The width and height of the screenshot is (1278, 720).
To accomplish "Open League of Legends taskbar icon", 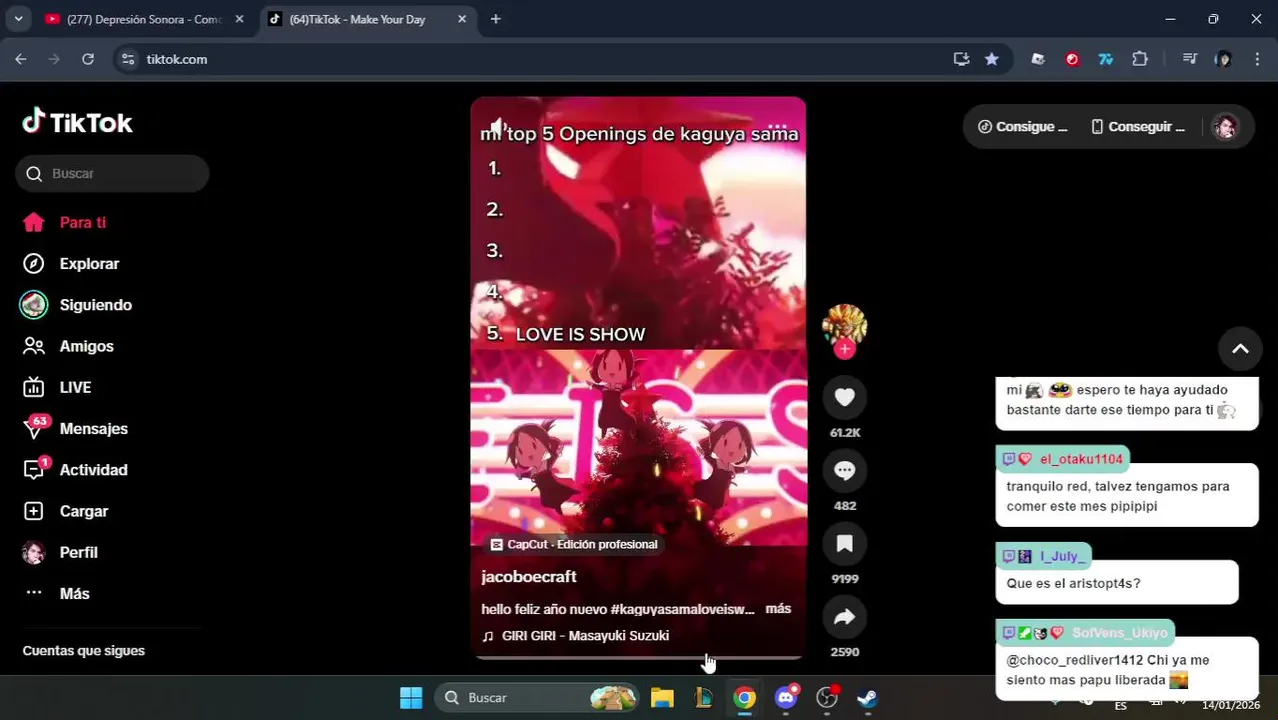I will (704, 698).
